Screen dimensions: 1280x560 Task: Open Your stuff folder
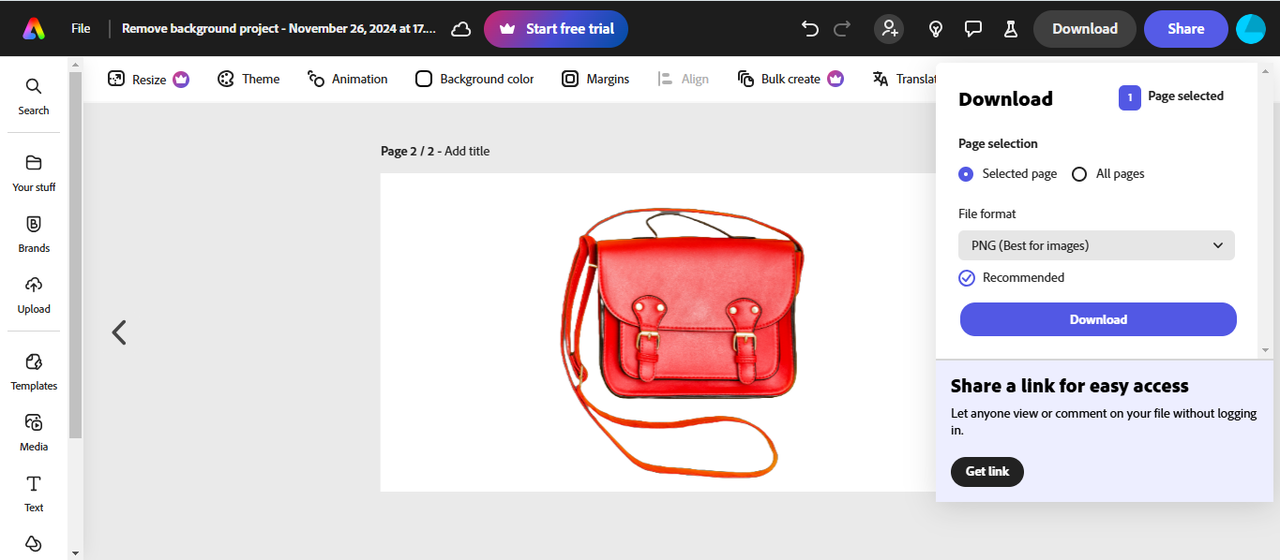coord(34,173)
